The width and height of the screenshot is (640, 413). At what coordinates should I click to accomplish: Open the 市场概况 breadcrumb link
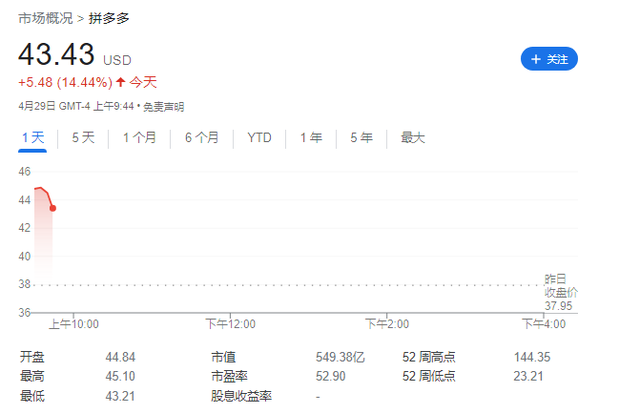pyautogui.click(x=45, y=18)
